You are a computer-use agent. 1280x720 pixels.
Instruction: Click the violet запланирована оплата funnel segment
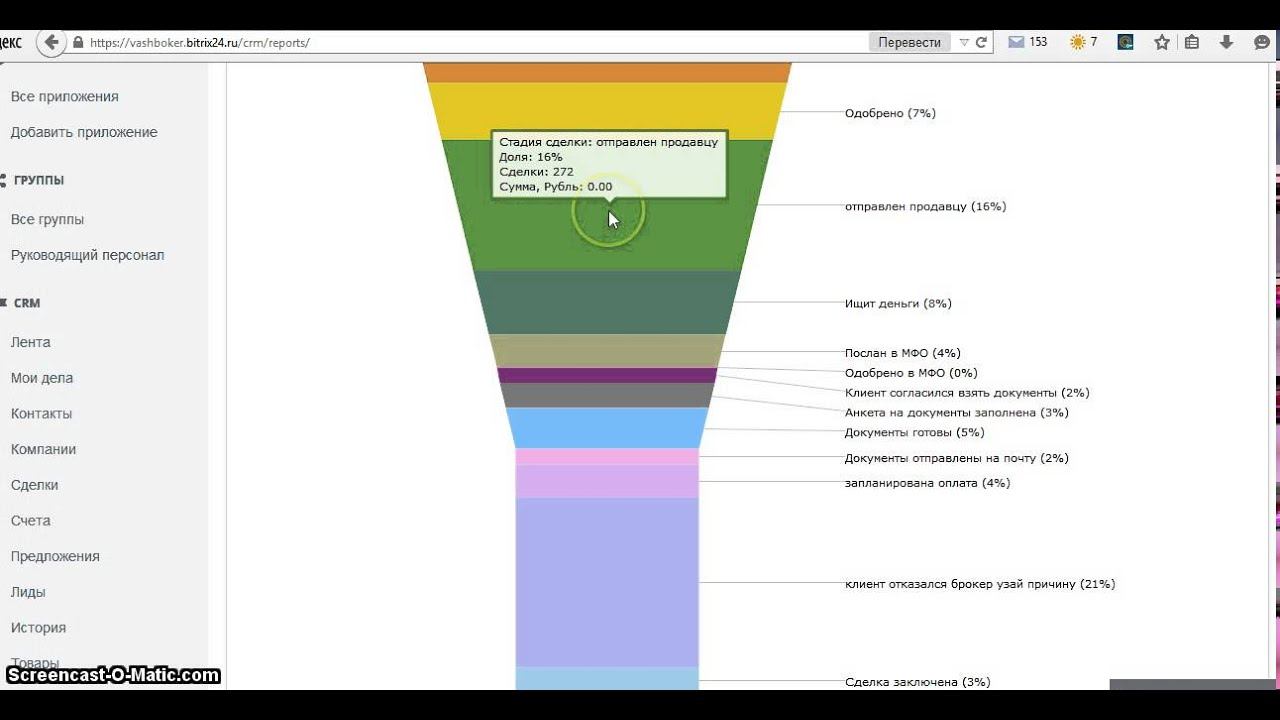point(607,481)
